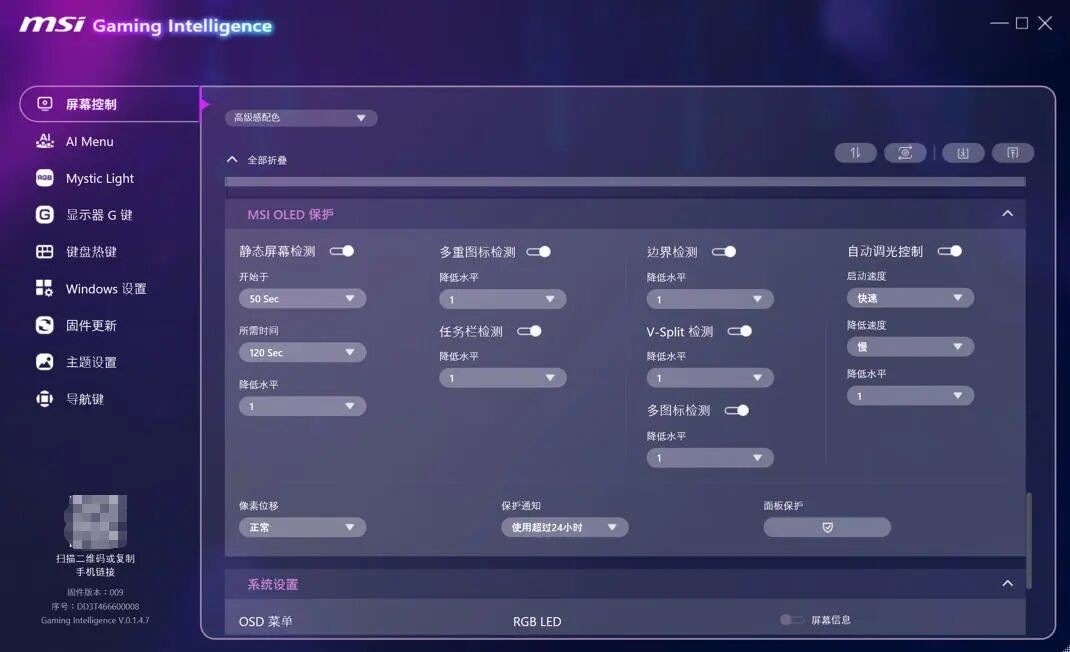Toggle 静态屏幕检测 switch
The width and height of the screenshot is (1070, 652).
(x=342, y=251)
